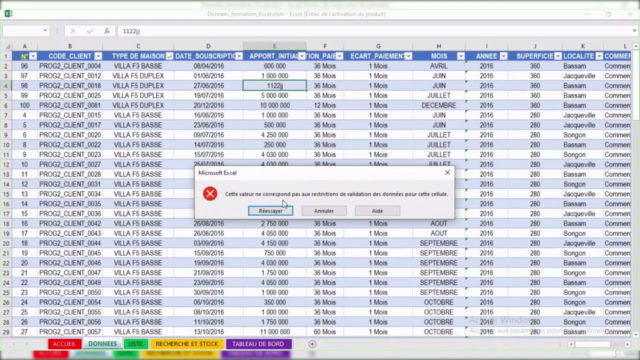
Task: Select row 4 header
Action: point(6,86)
